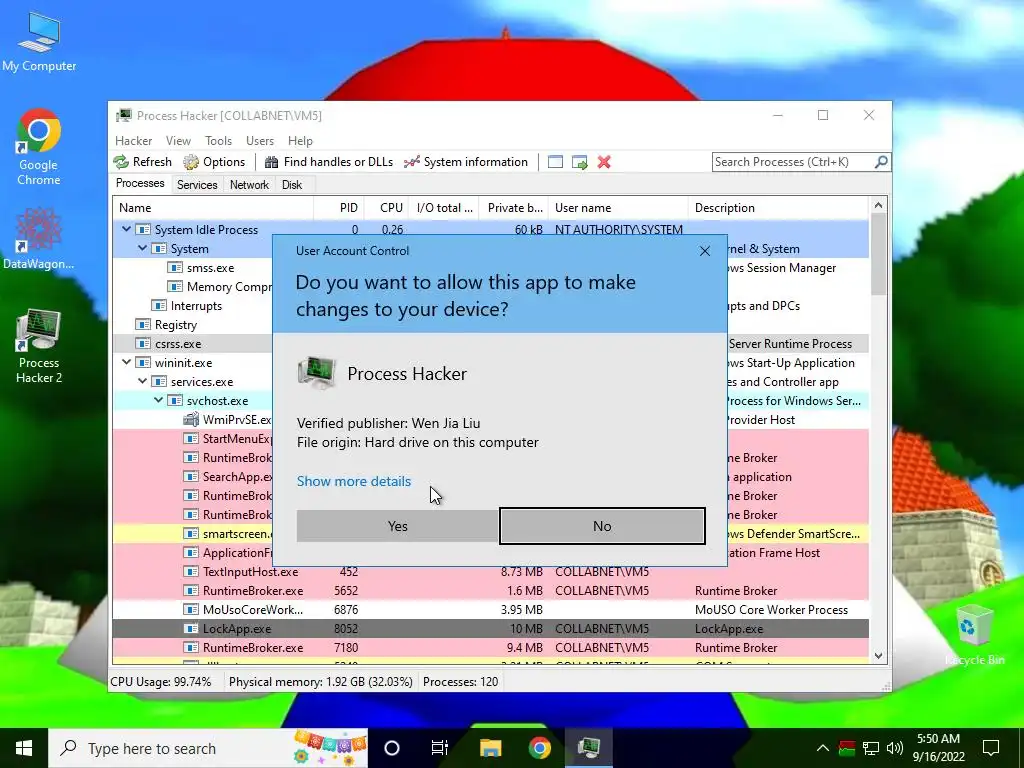Select the TextInputHost.exe process row
The height and width of the screenshot is (768, 1024).
[490, 571]
